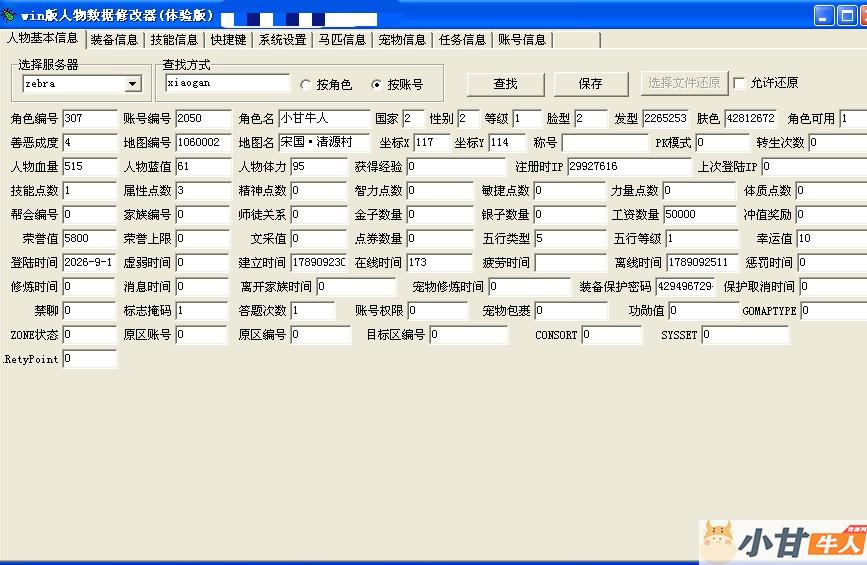Click the SYSSET input field

(x=745, y=335)
